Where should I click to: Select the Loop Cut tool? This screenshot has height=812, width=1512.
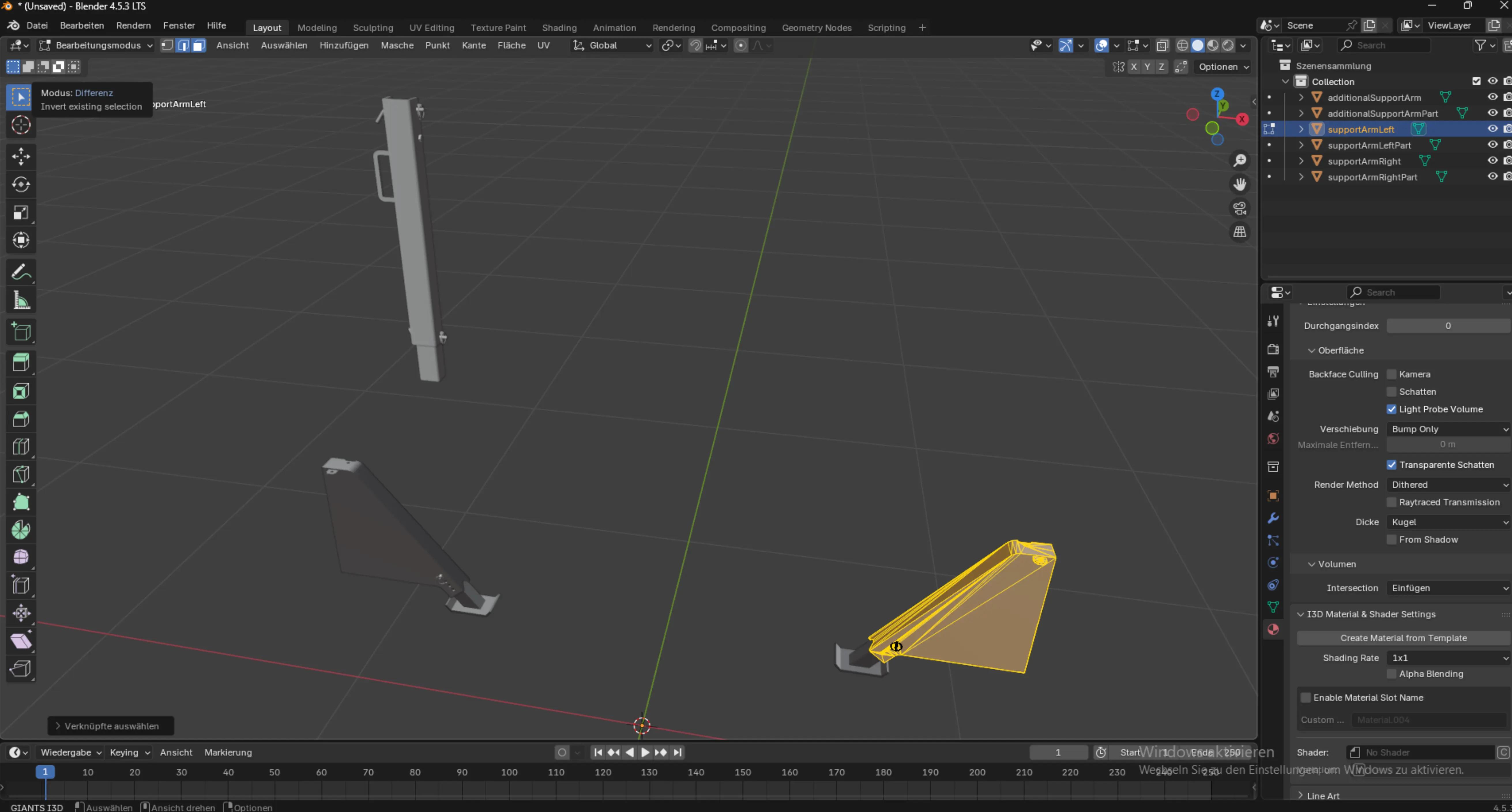pyautogui.click(x=20, y=448)
